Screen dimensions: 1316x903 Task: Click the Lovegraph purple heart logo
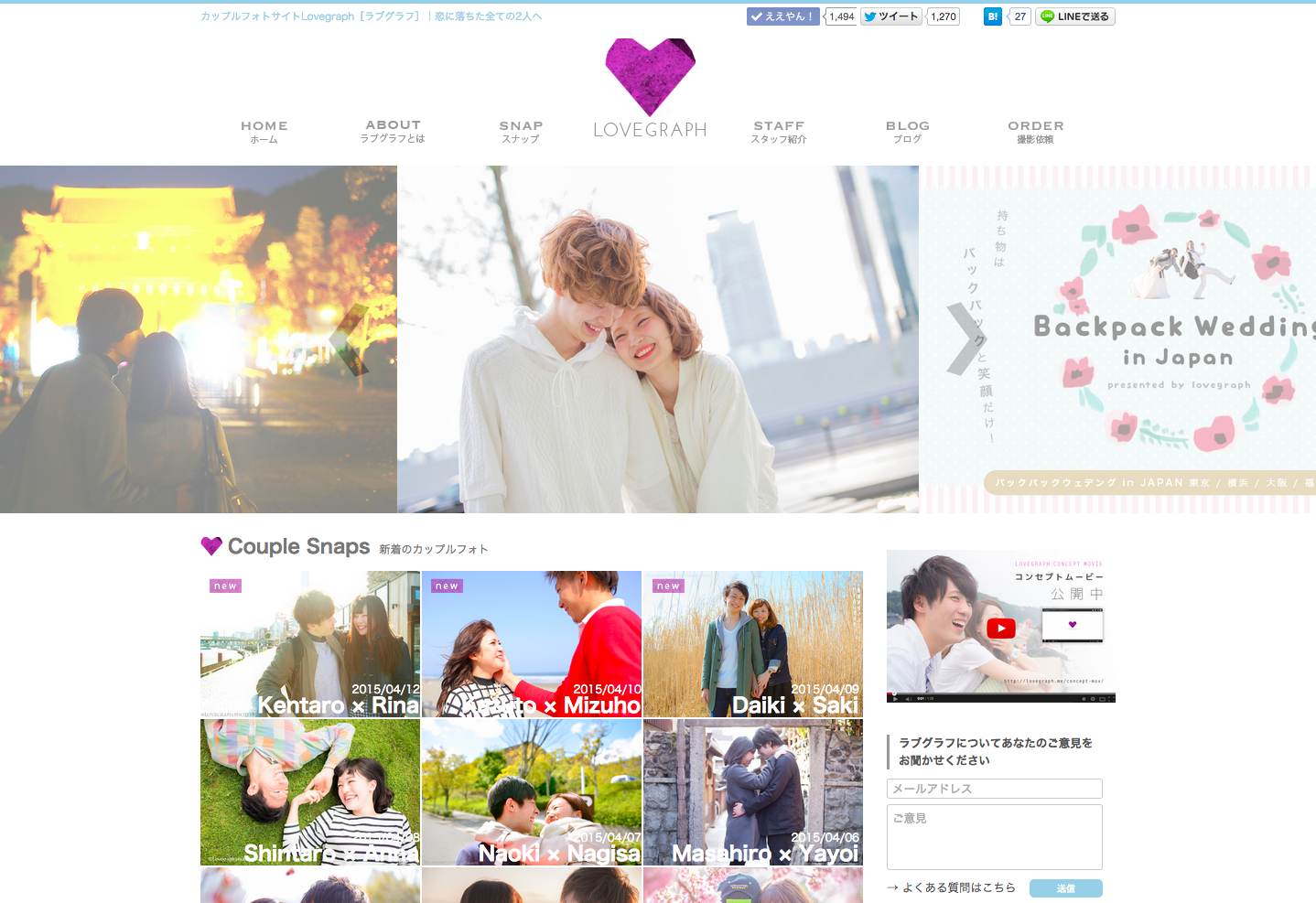coord(649,78)
